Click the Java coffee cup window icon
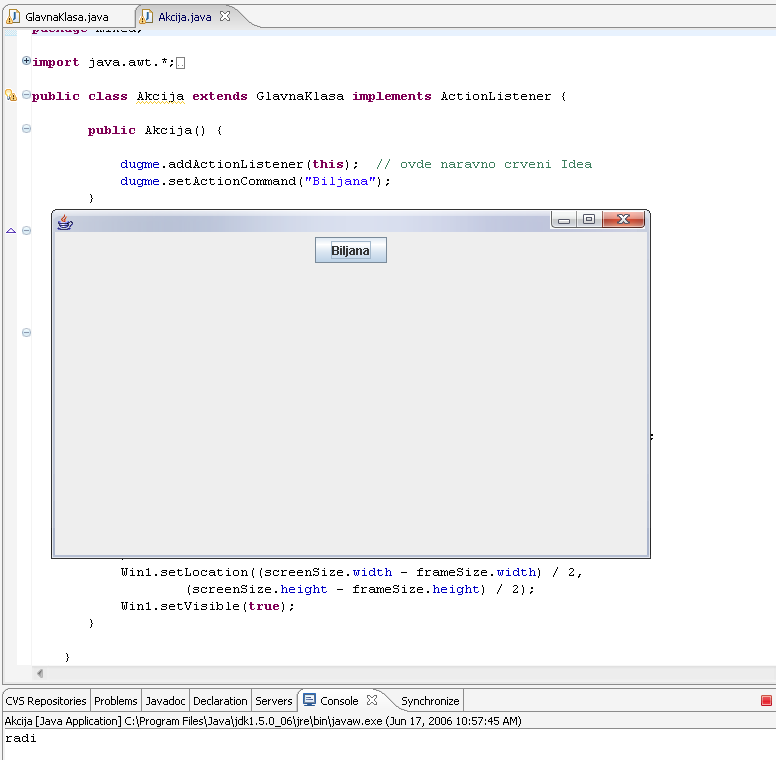The width and height of the screenshot is (776, 760). tap(65, 222)
